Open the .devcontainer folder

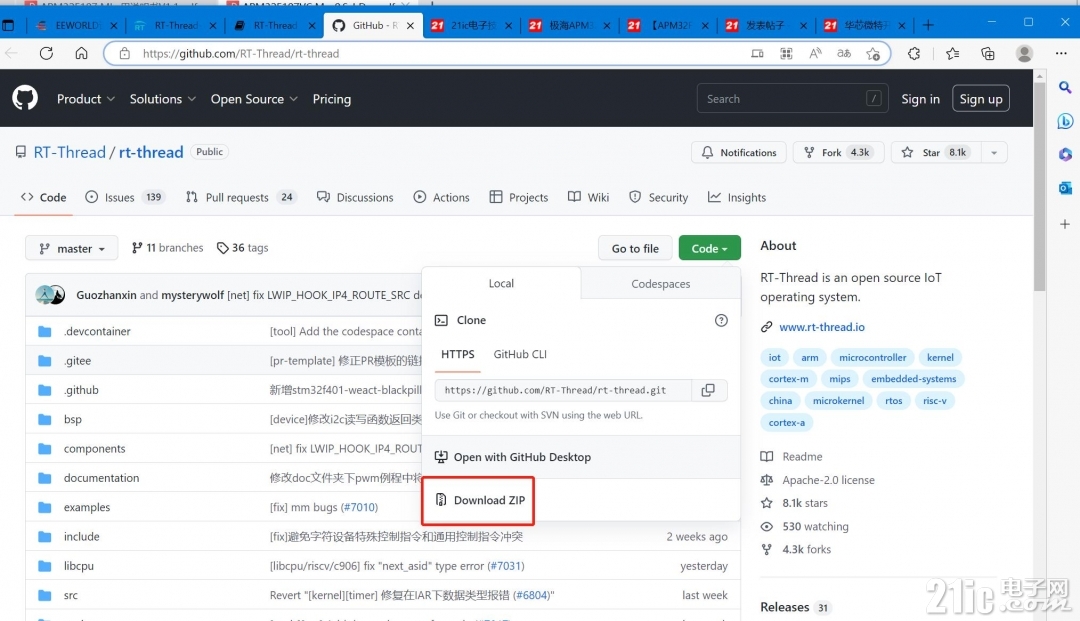click(97, 331)
